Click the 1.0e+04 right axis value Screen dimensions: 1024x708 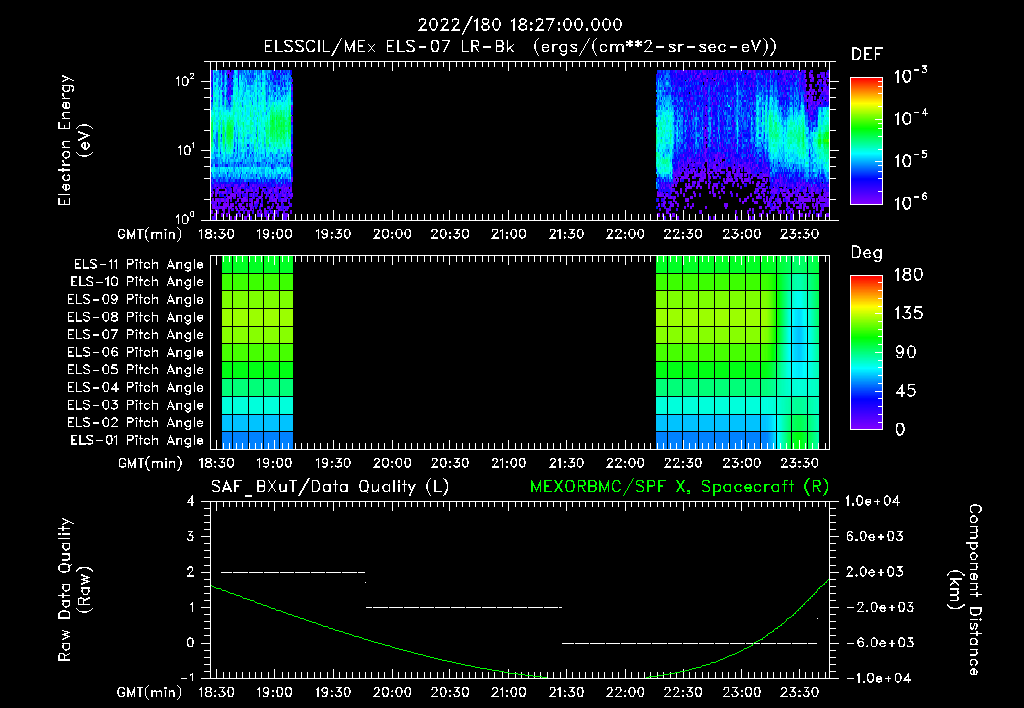pyautogui.click(x=872, y=501)
